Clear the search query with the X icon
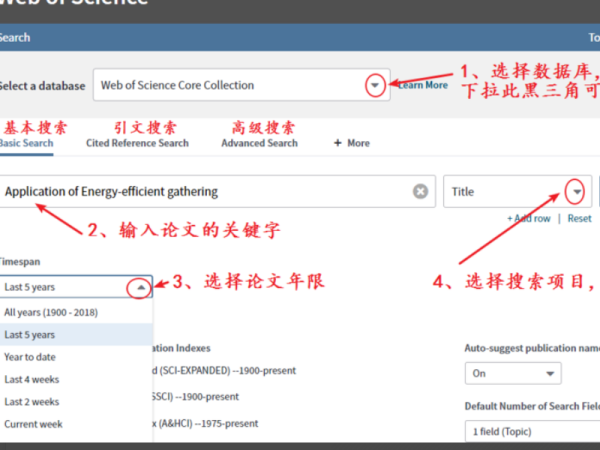 (x=420, y=191)
